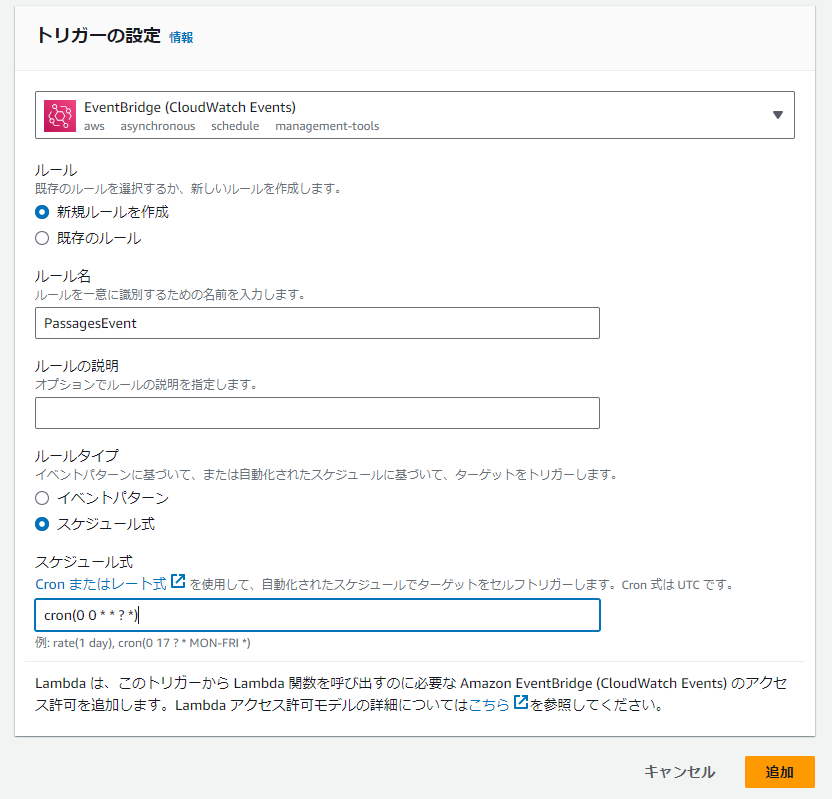The image size is (832, 799).
Task: Click the empty ルールの説明 input field
Action: (x=317, y=413)
